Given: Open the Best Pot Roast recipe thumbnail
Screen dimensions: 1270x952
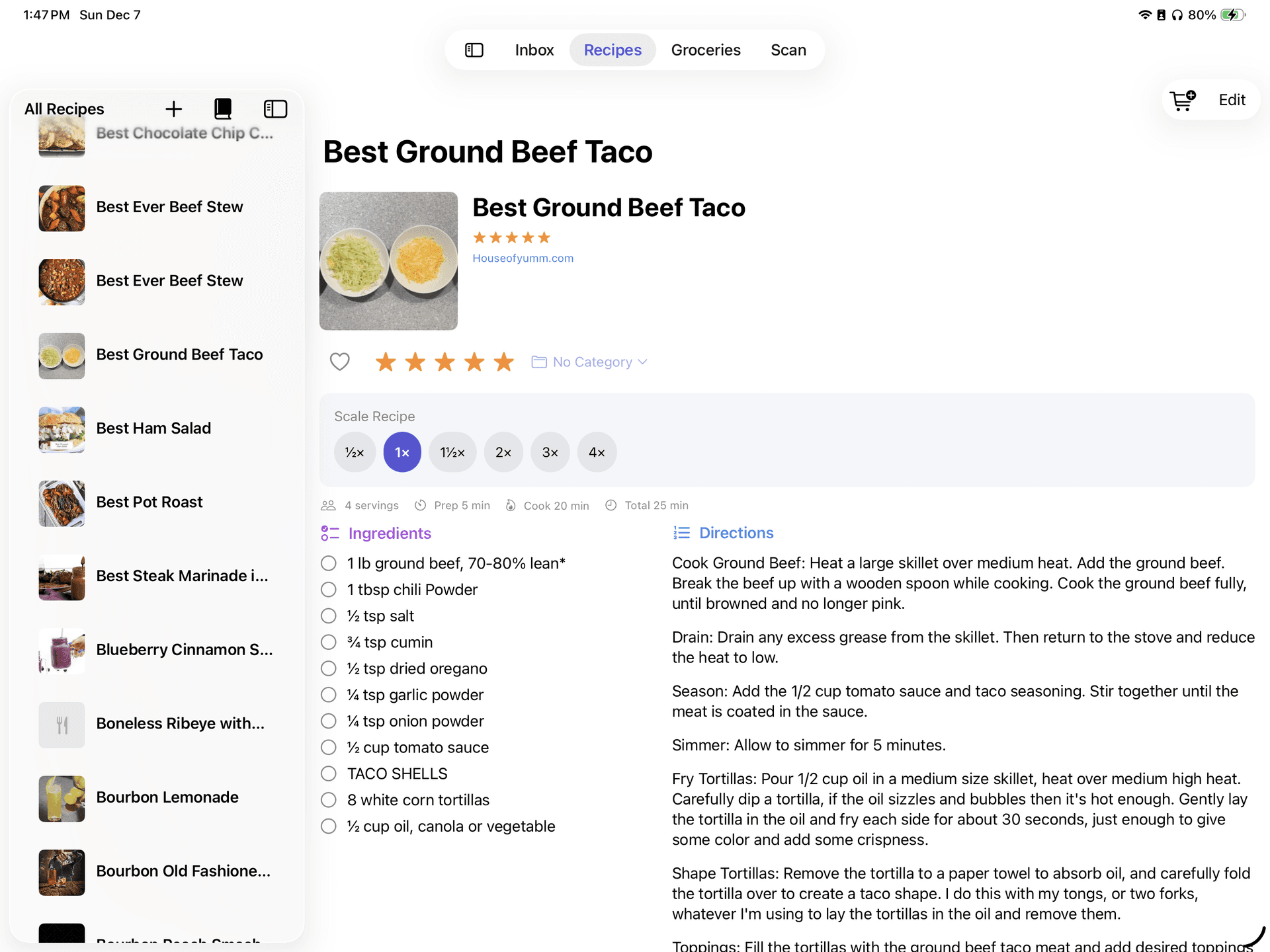Looking at the screenshot, I should 62,503.
